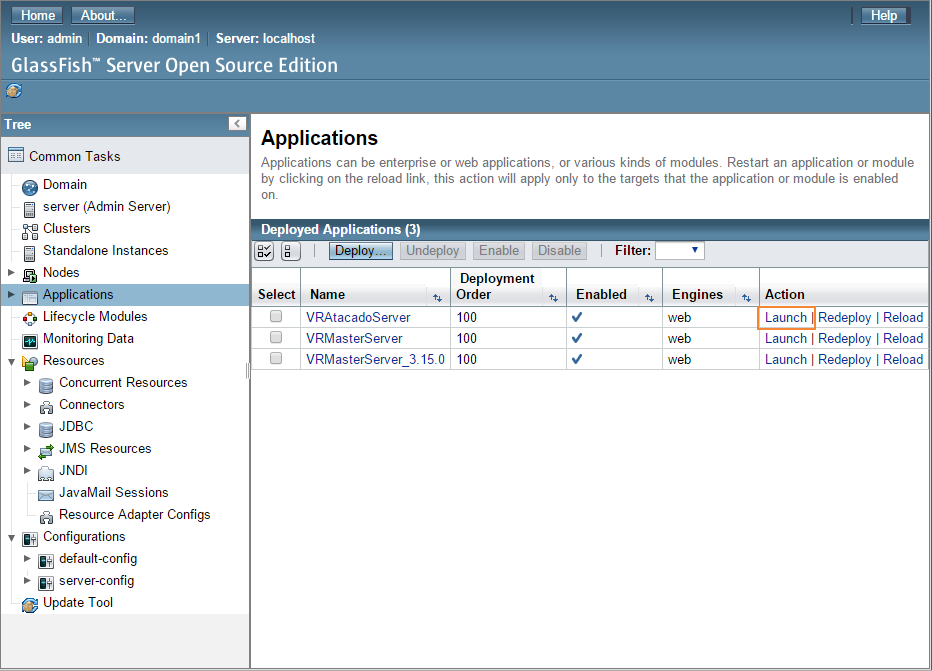Expand the JNDI node
Viewport: 932px width, 671px height.
(27, 470)
